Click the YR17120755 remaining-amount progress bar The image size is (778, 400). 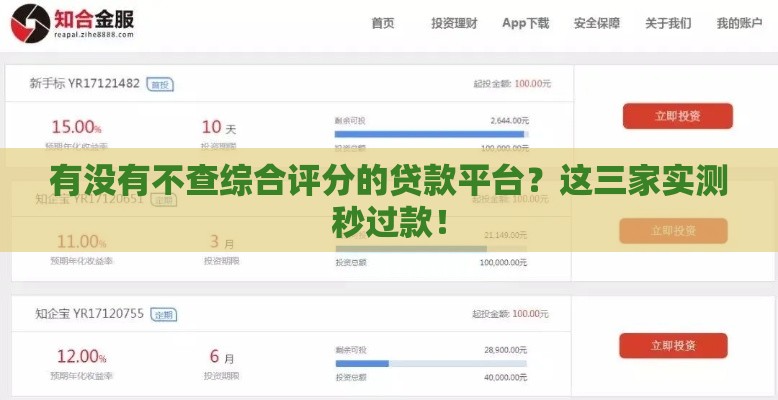coord(431,364)
